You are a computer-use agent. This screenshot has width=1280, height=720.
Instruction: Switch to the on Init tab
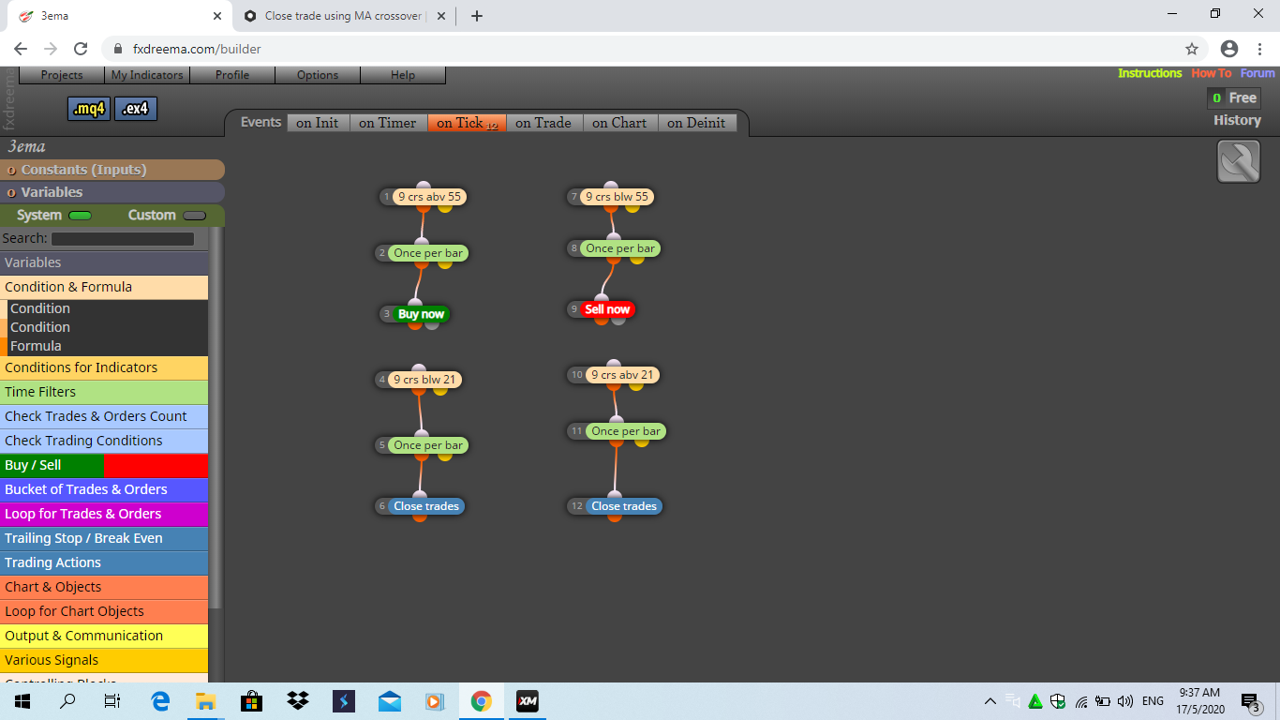317,123
